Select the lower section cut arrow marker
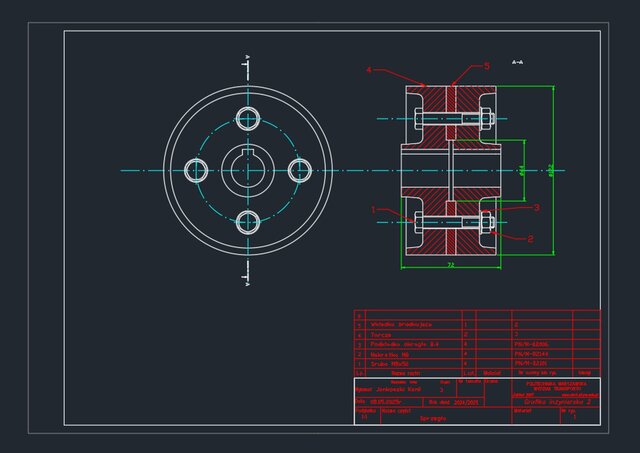 coord(247,279)
